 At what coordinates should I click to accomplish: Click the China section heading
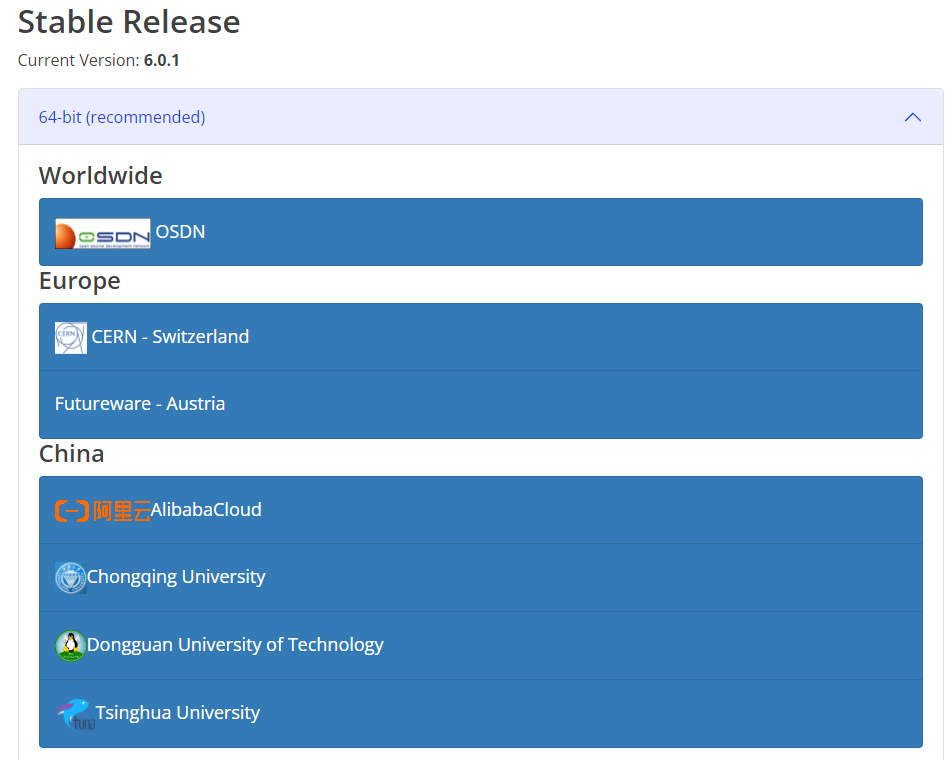tap(71, 454)
